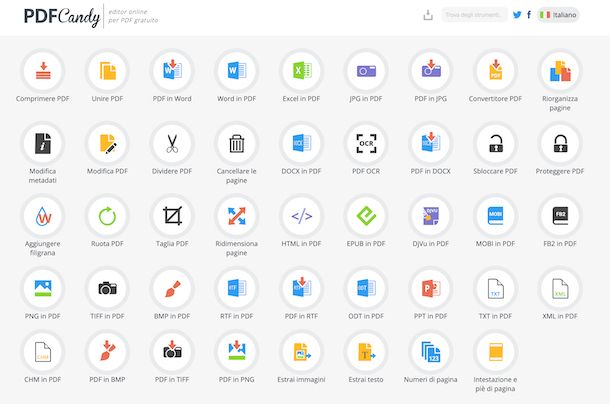Viewport: 610px width, 404px height.
Task: Click the "Comprimere PDF" label
Action: [43, 99]
